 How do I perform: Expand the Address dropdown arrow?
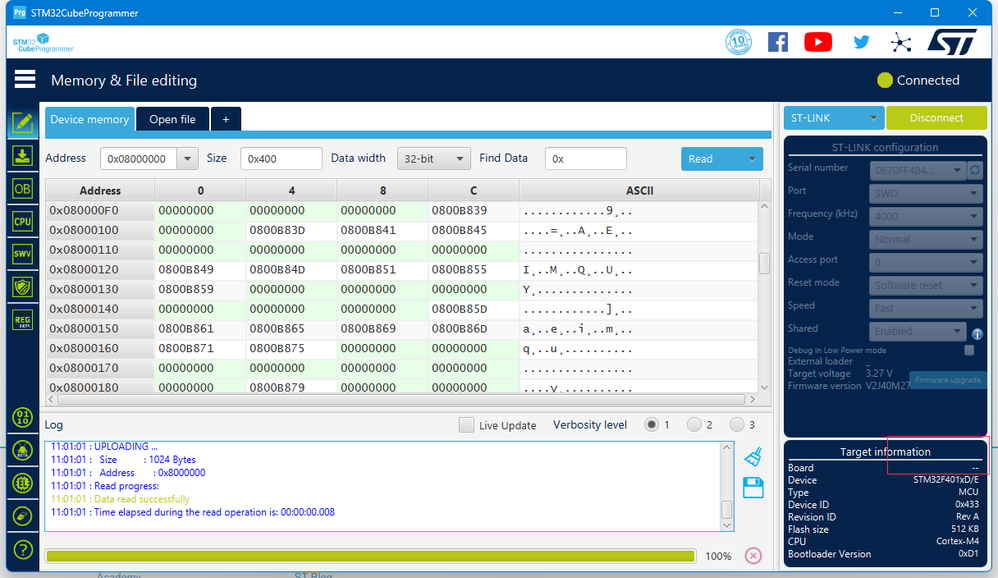[187, 159]
